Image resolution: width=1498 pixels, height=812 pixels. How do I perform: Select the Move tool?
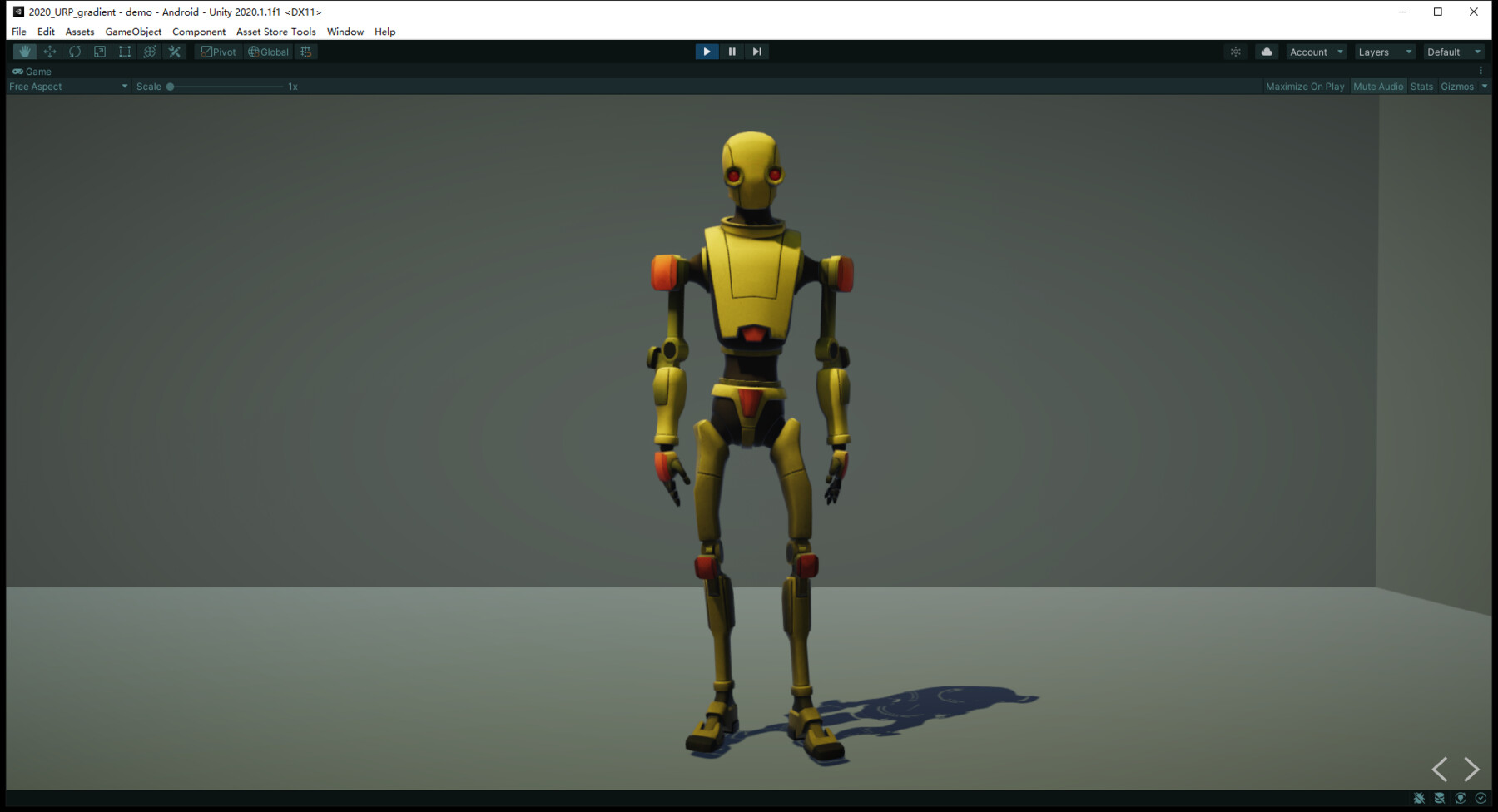pyautogui.click(x=50, y=51)
